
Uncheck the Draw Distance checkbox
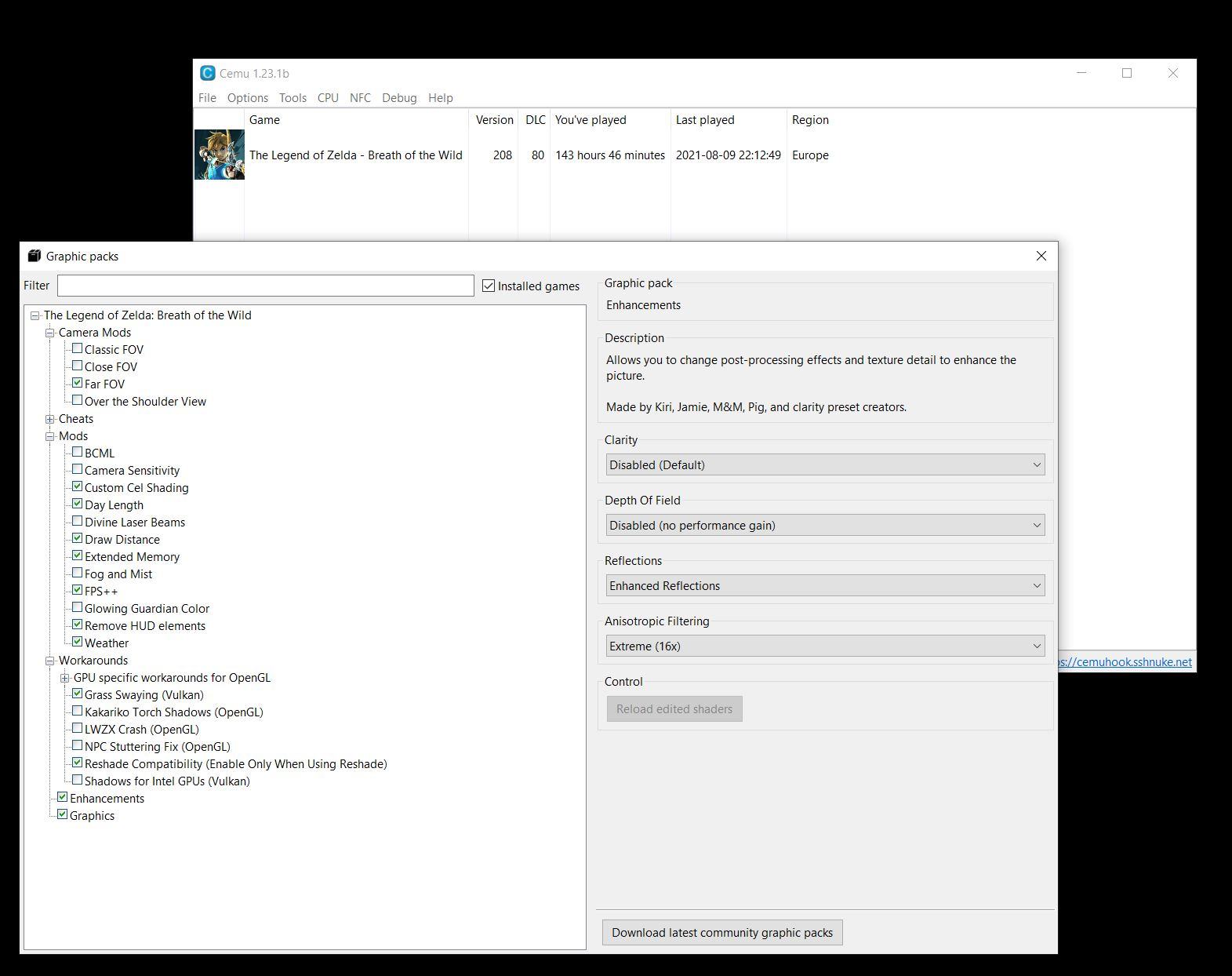point(78,538)
